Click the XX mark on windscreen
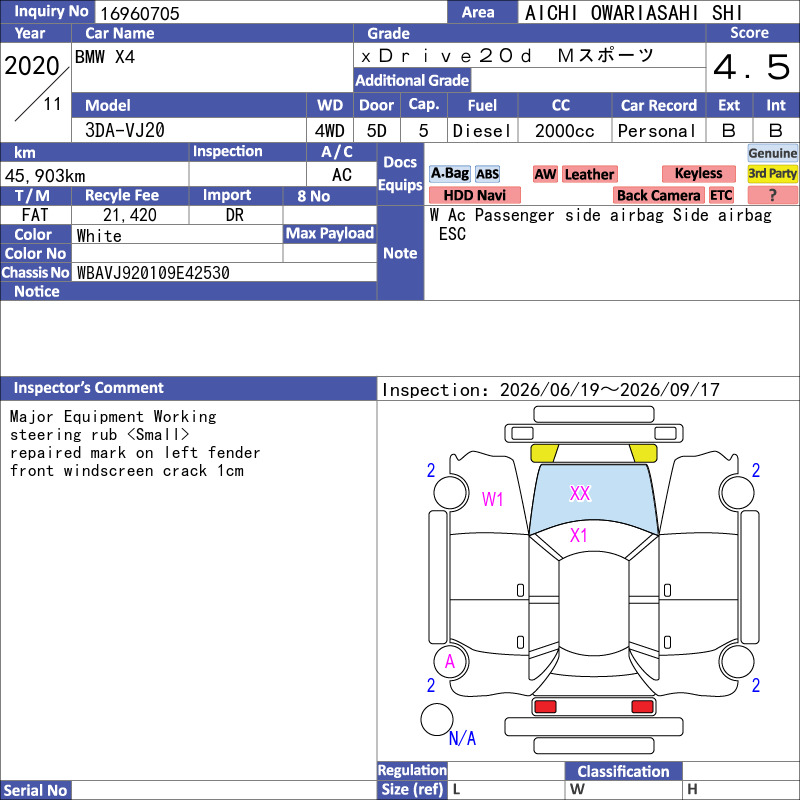 coord(580,493)
